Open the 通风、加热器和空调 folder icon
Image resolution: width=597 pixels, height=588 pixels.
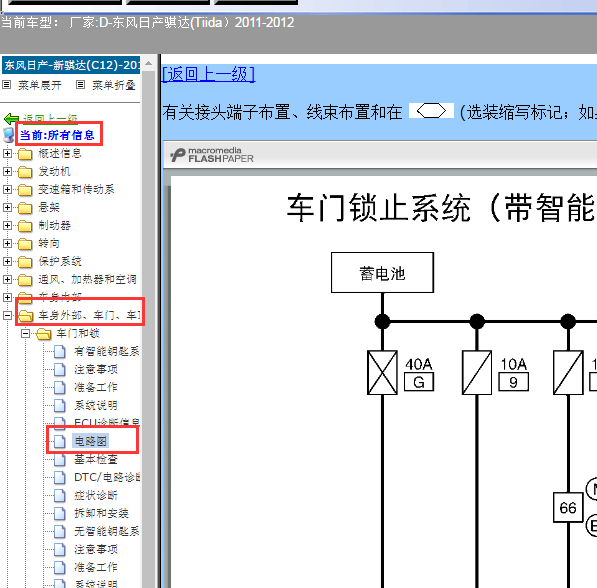[25, 280]
